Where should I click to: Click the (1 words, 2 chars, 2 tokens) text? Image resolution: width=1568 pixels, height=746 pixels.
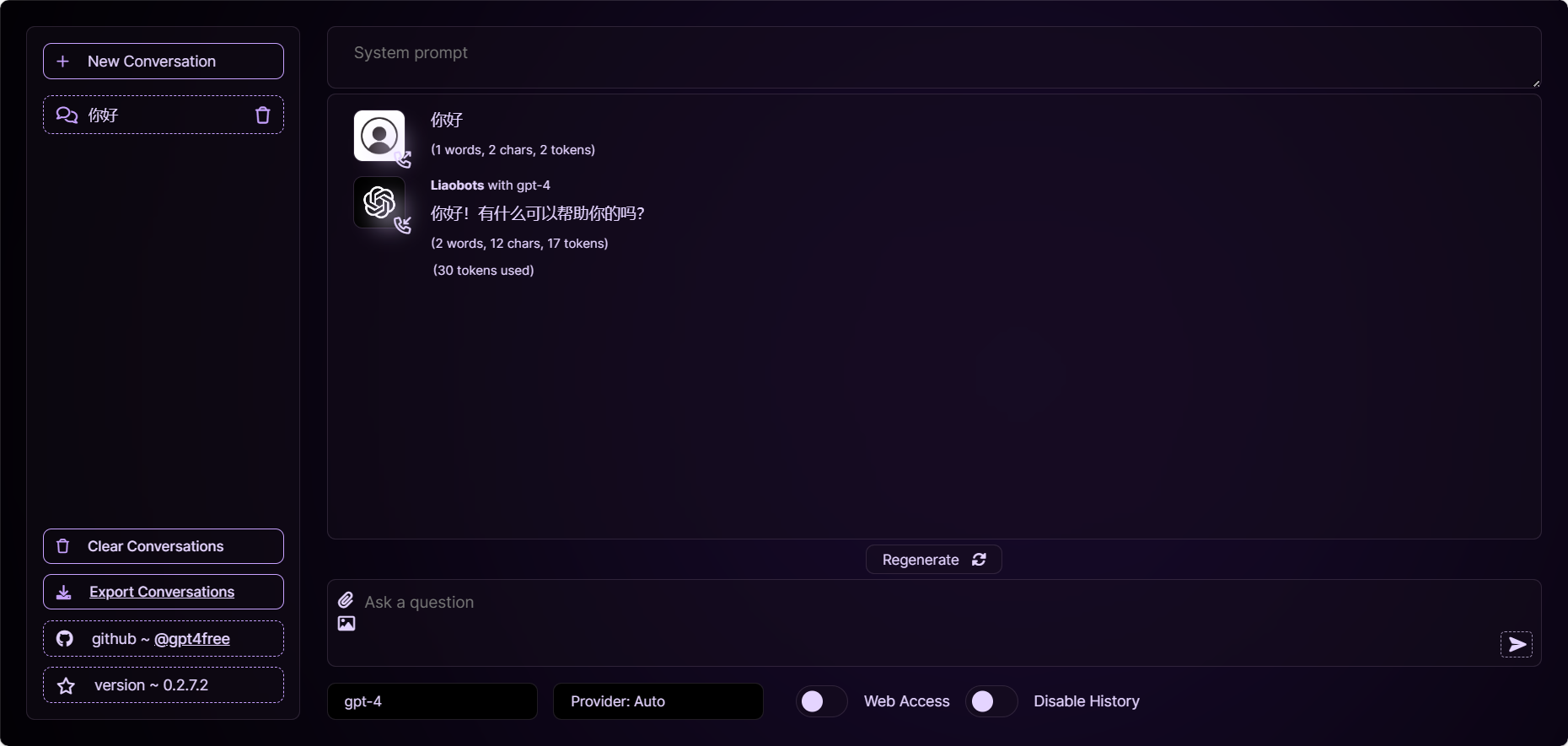[x=513, y=150]
